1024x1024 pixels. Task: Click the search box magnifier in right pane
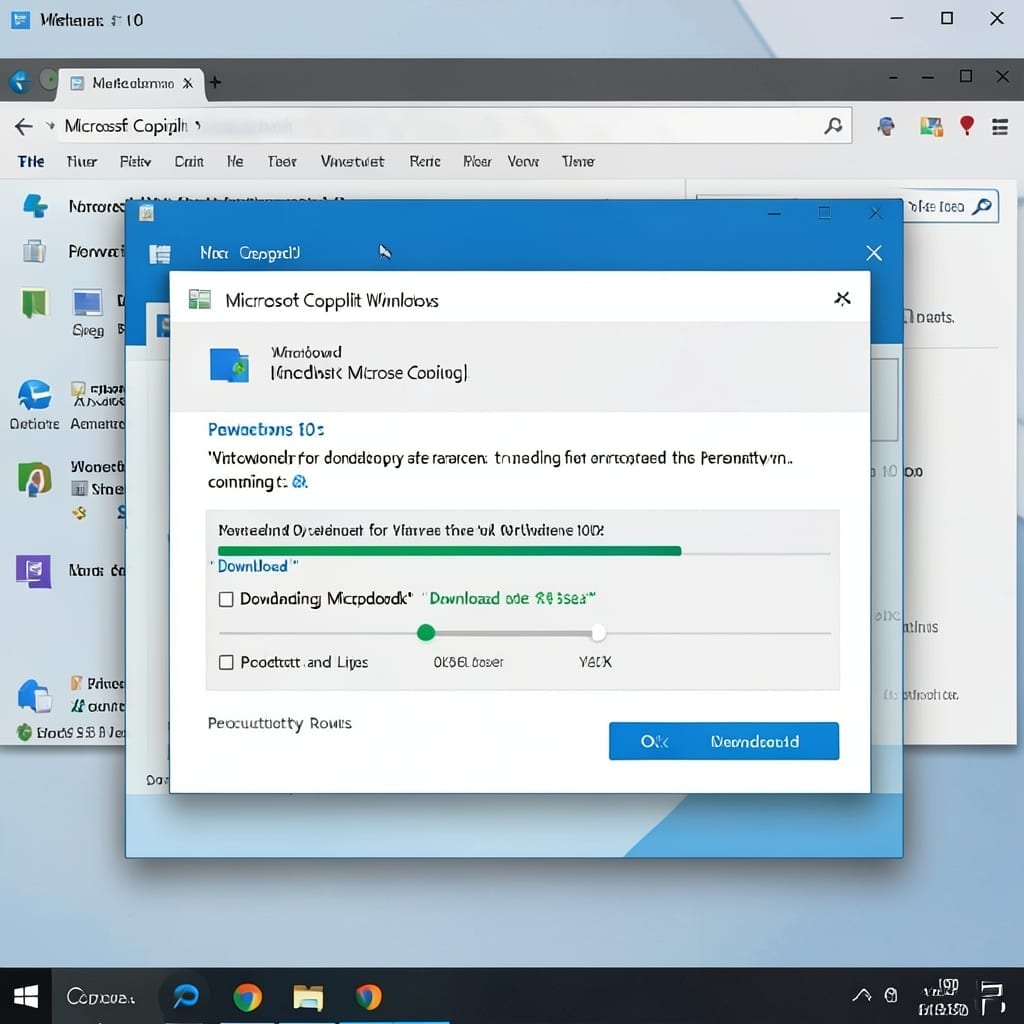982,206
